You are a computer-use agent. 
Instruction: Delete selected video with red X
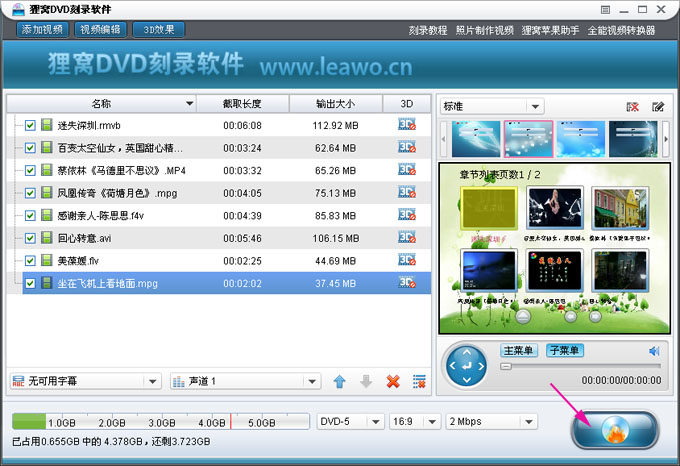[x=393, y=381]
